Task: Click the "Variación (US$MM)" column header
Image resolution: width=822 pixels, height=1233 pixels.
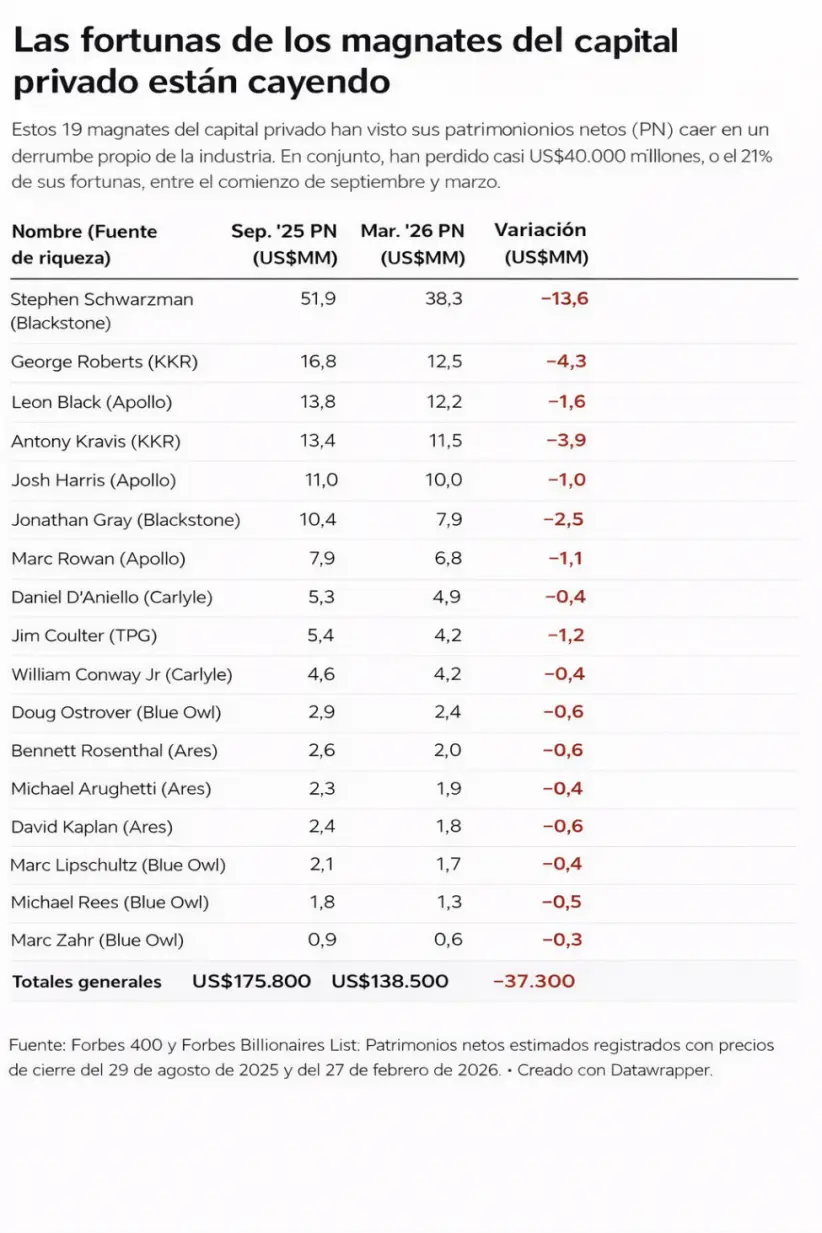Action: coord(541,243)
